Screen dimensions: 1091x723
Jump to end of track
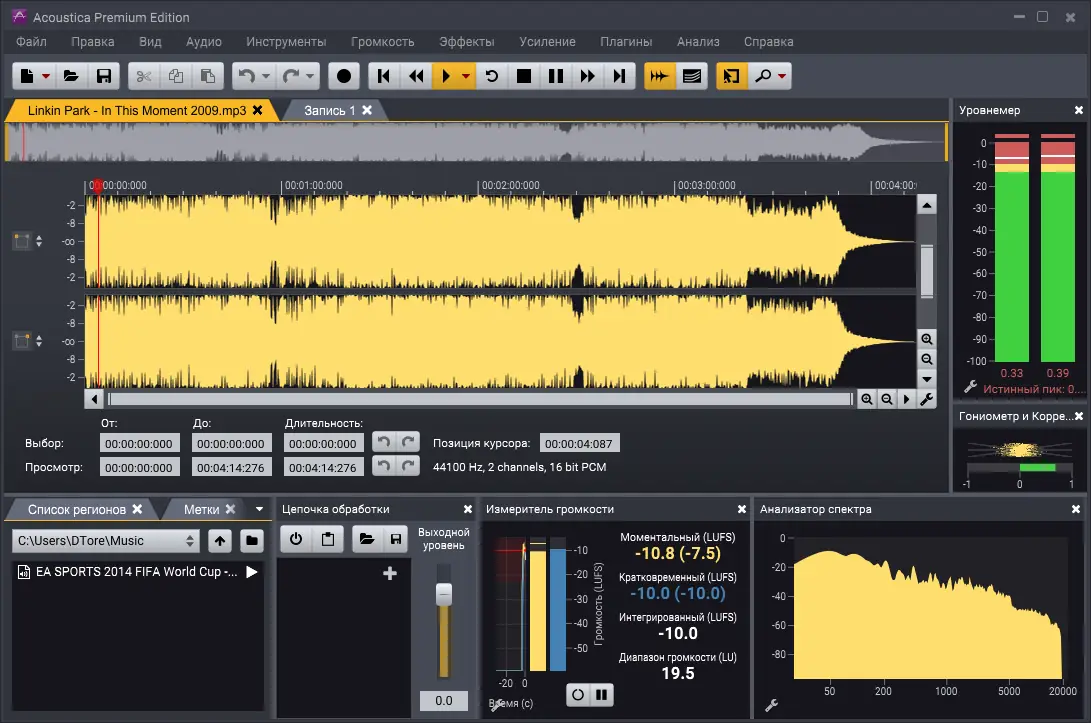(x=619, y=76)
